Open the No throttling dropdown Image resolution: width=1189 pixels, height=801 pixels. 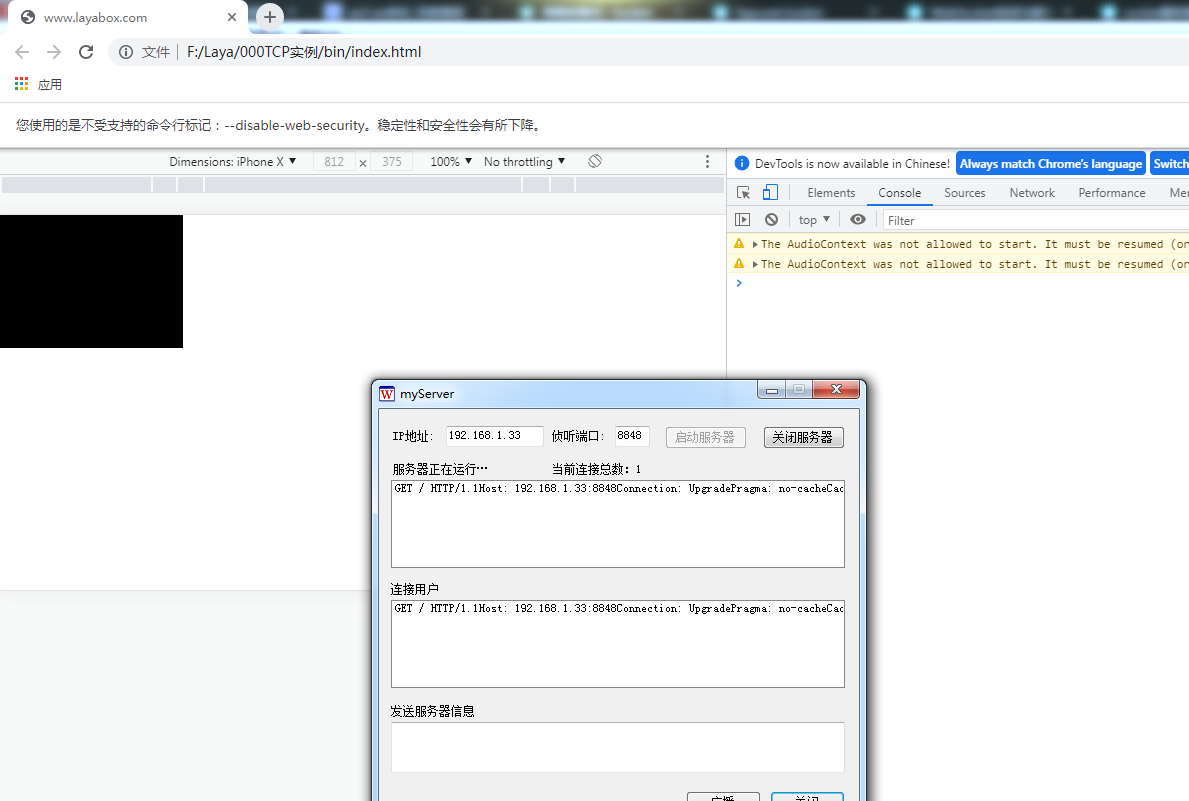point(524,162)
